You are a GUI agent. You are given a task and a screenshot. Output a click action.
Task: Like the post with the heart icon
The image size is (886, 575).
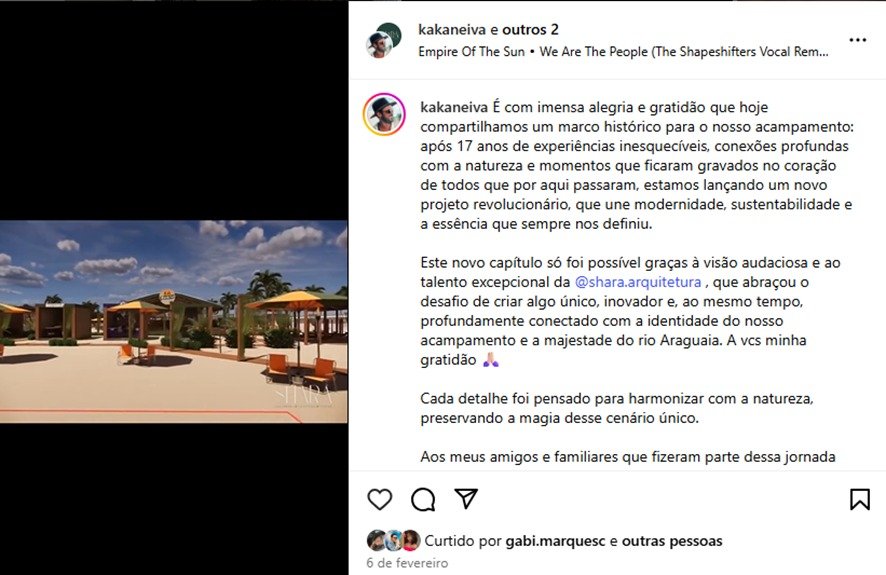[x=380, y=499]
